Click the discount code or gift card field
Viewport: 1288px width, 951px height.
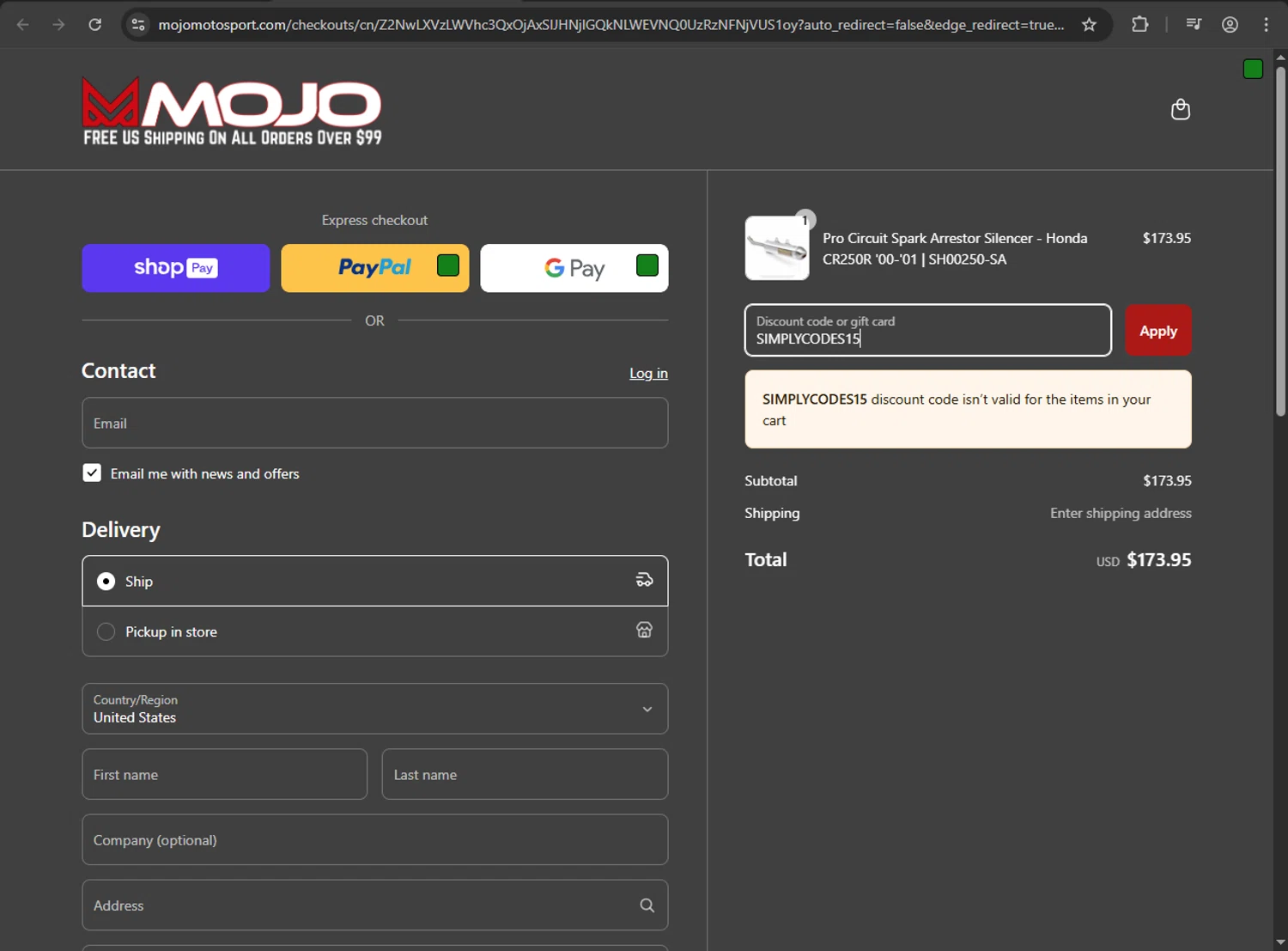pyautogui.click(x=928, y=330)
